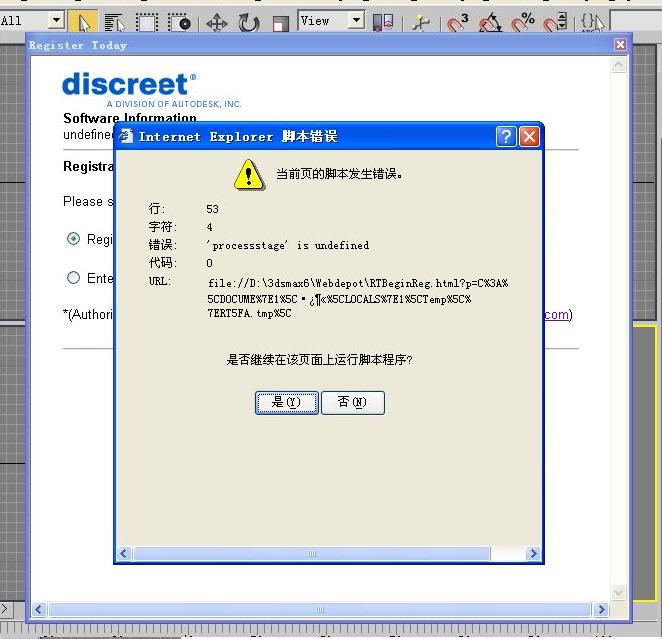Toggle Select and Manipulate tool
This screenshot has height=639, width=662.
(x=420, y=22)
